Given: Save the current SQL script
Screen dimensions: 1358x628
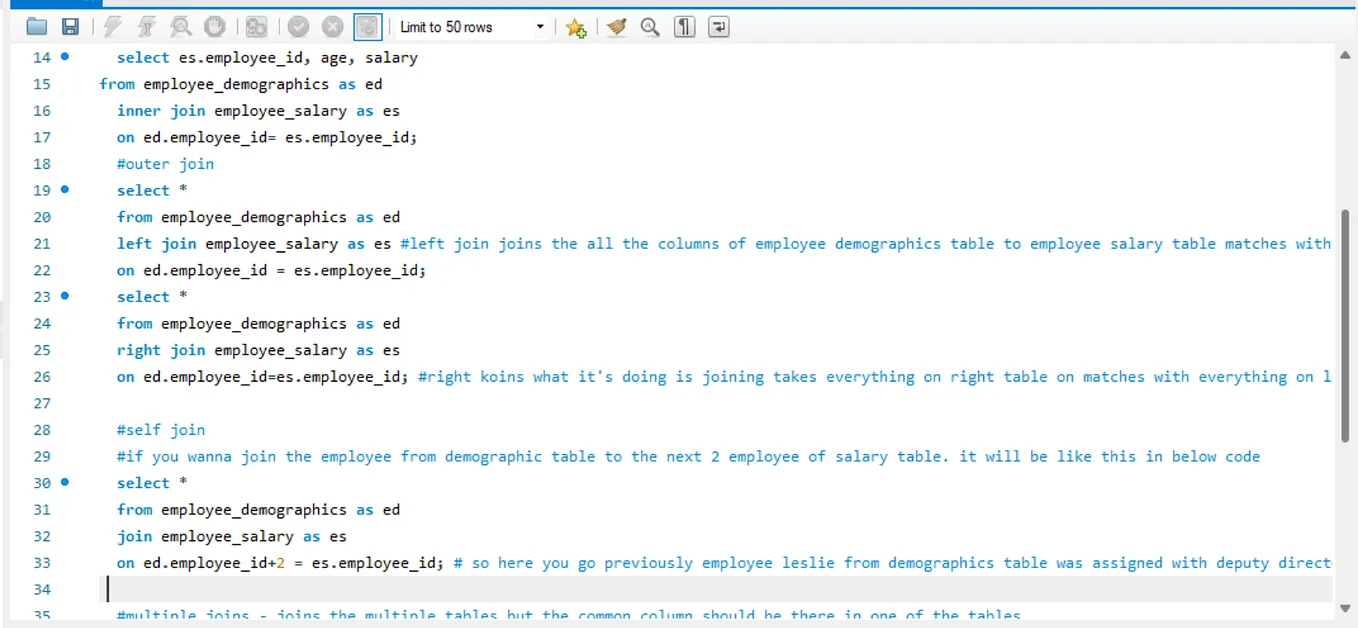Looking at the screenshot, I should 69,26.
